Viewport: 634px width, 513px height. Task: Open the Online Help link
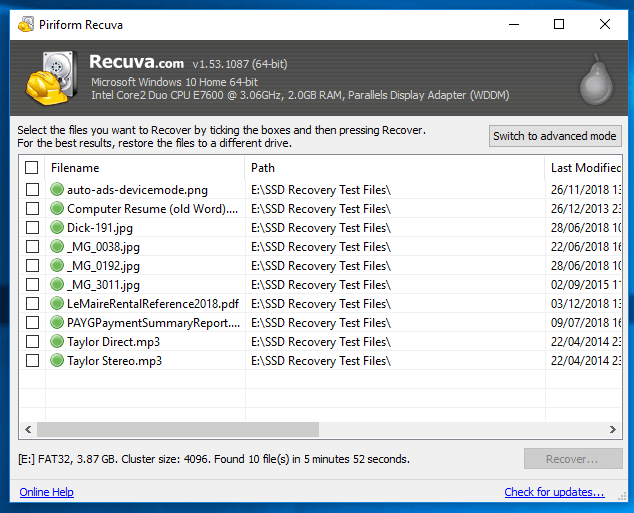tap(46, 492)
